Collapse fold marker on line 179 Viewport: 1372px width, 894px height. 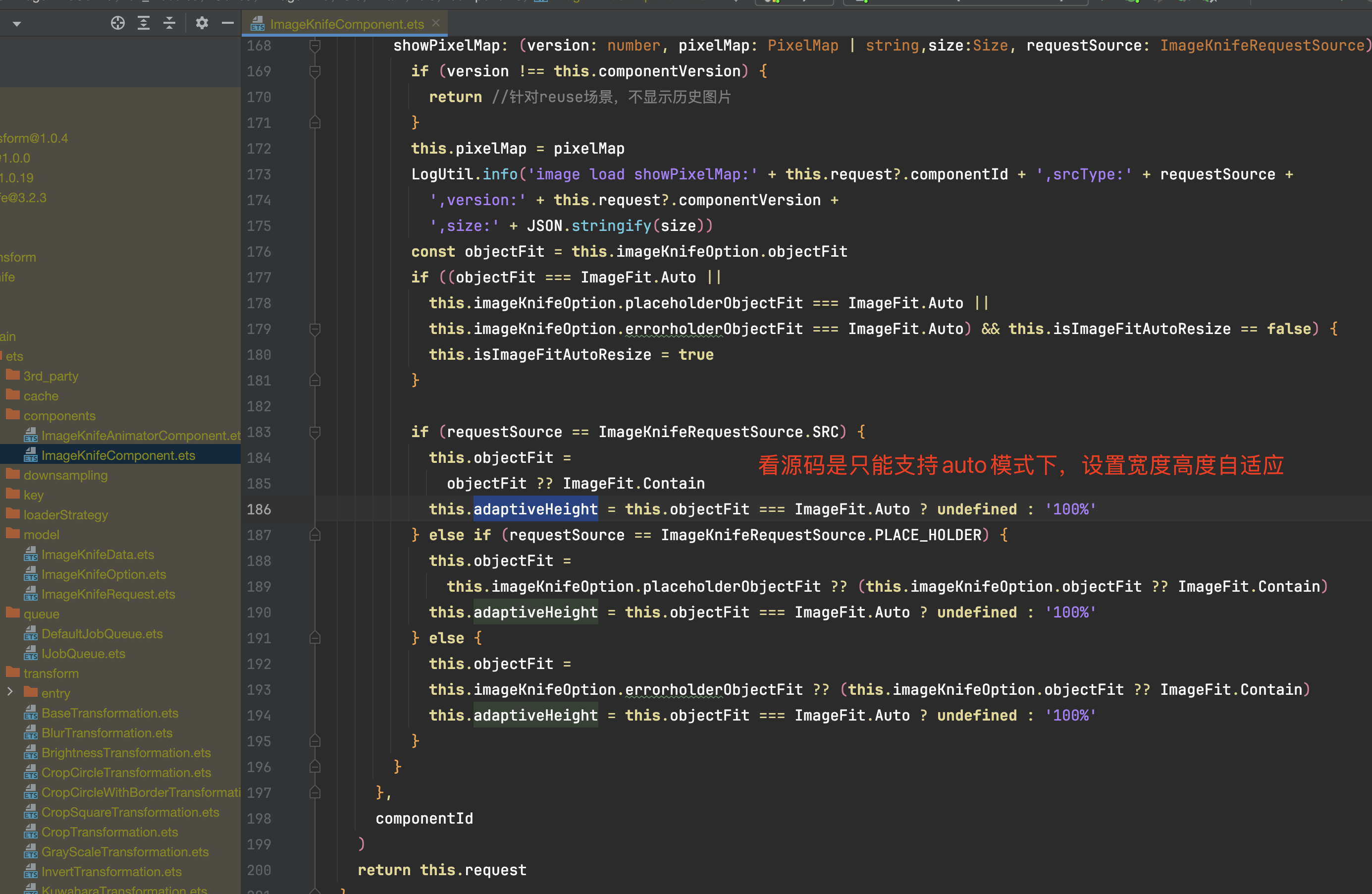coord(315,329)
